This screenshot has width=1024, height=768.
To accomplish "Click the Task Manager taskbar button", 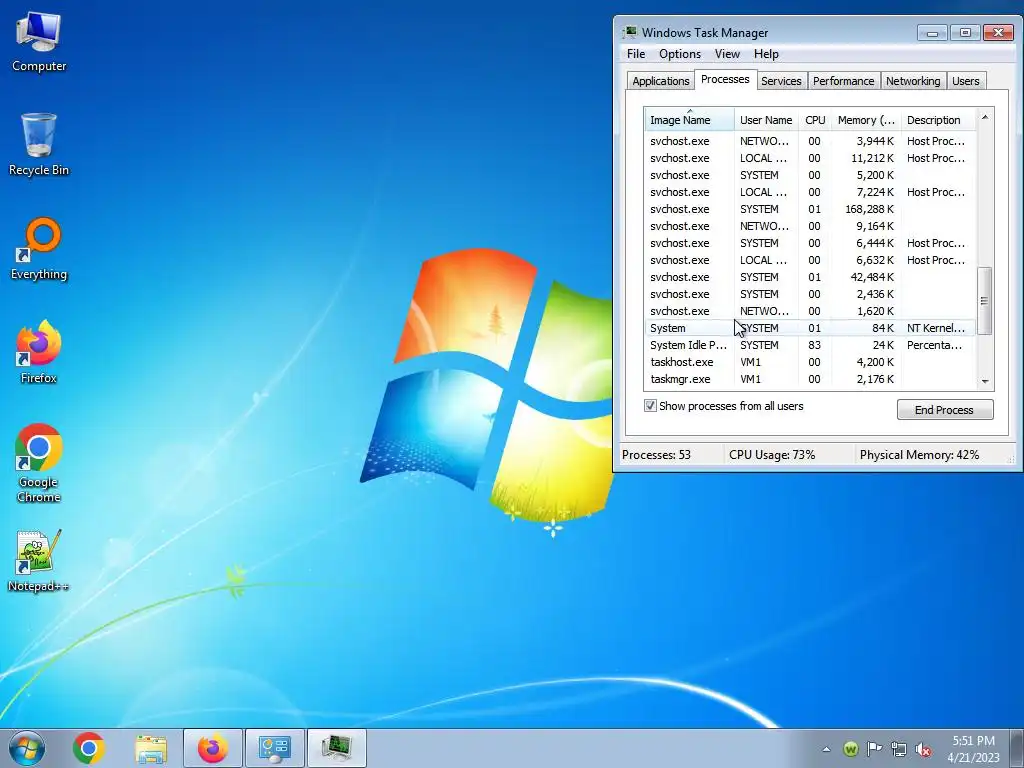I will click(x=336, y=748).
